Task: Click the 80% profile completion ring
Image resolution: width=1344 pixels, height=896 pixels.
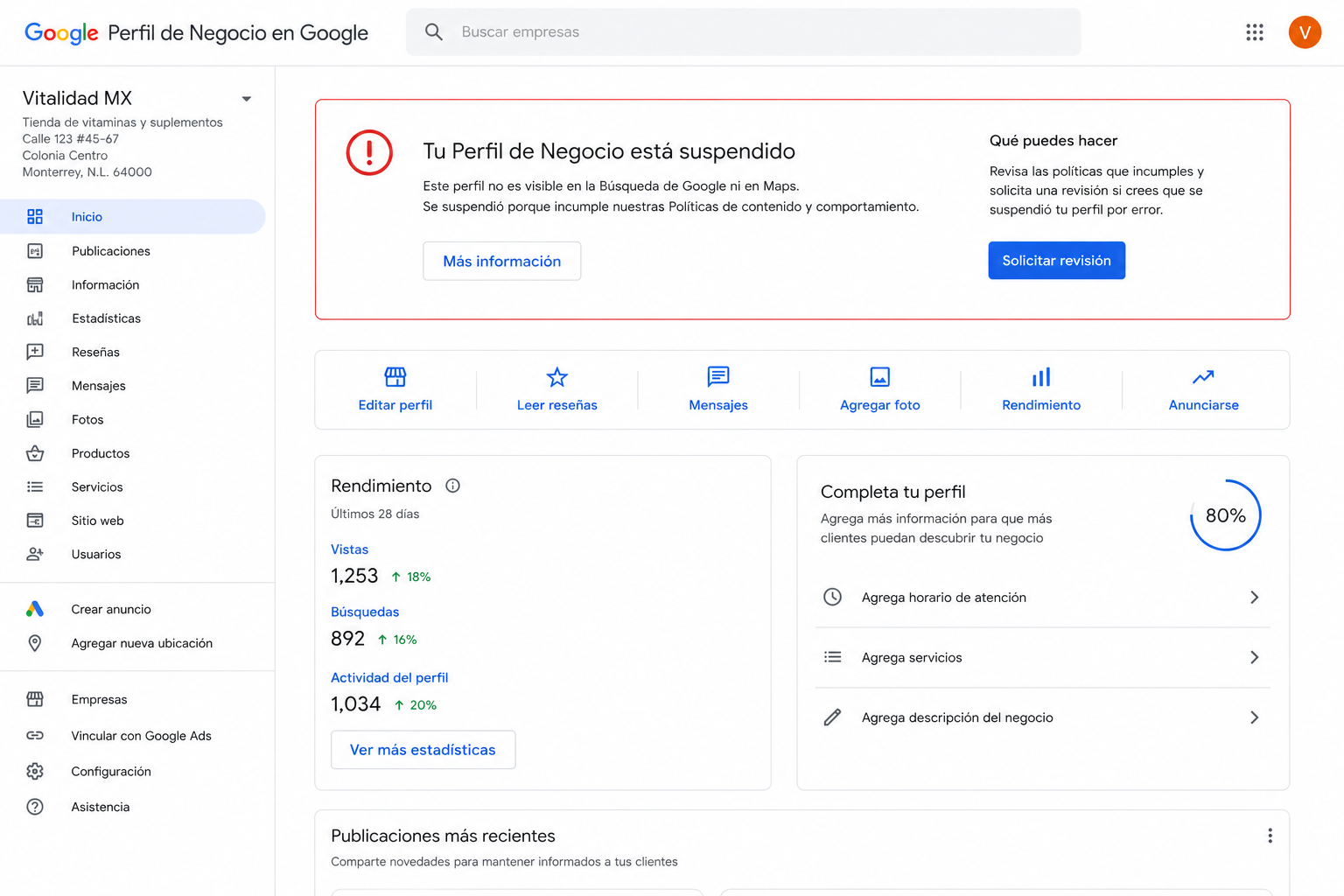Action: (1225, 515)
